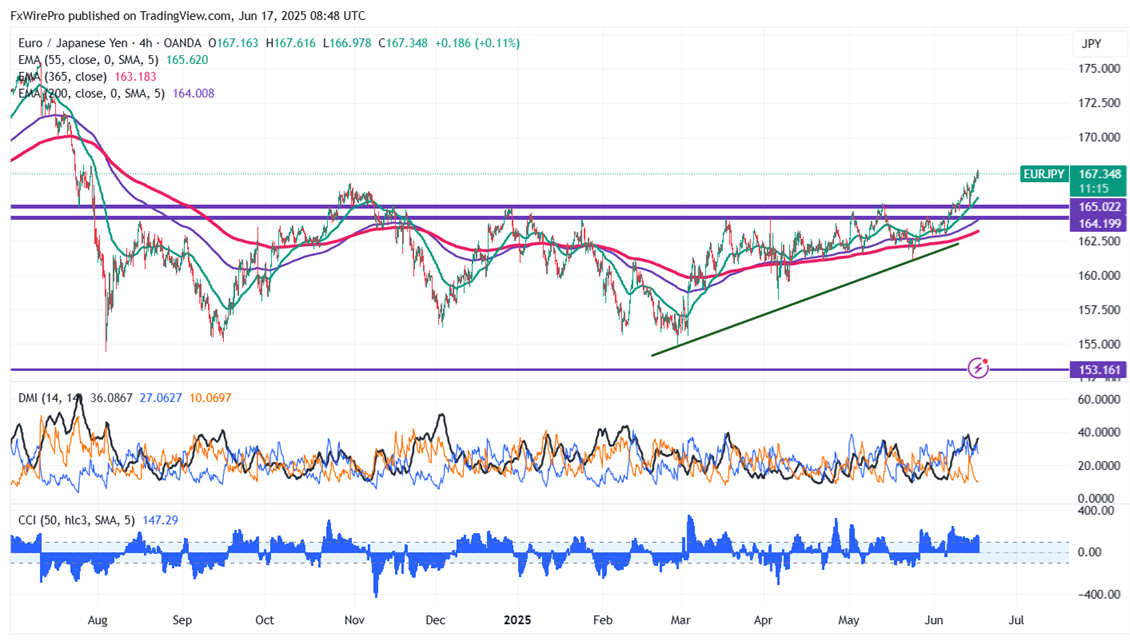Click the EMA 200 value 164.008
This screenshot has width=1130, height=640.
pos(193,93)
